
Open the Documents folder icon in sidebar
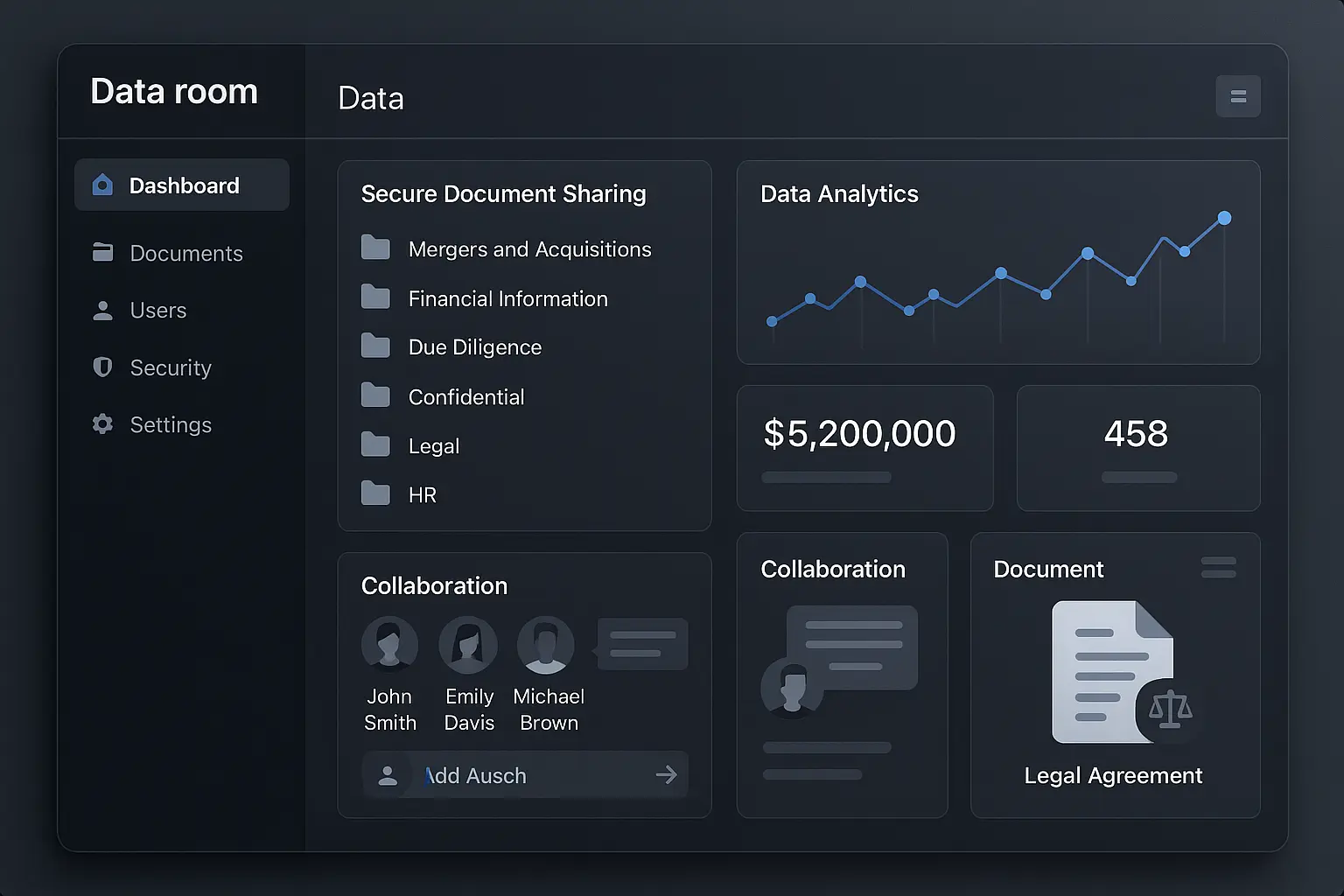pos(102,253)
